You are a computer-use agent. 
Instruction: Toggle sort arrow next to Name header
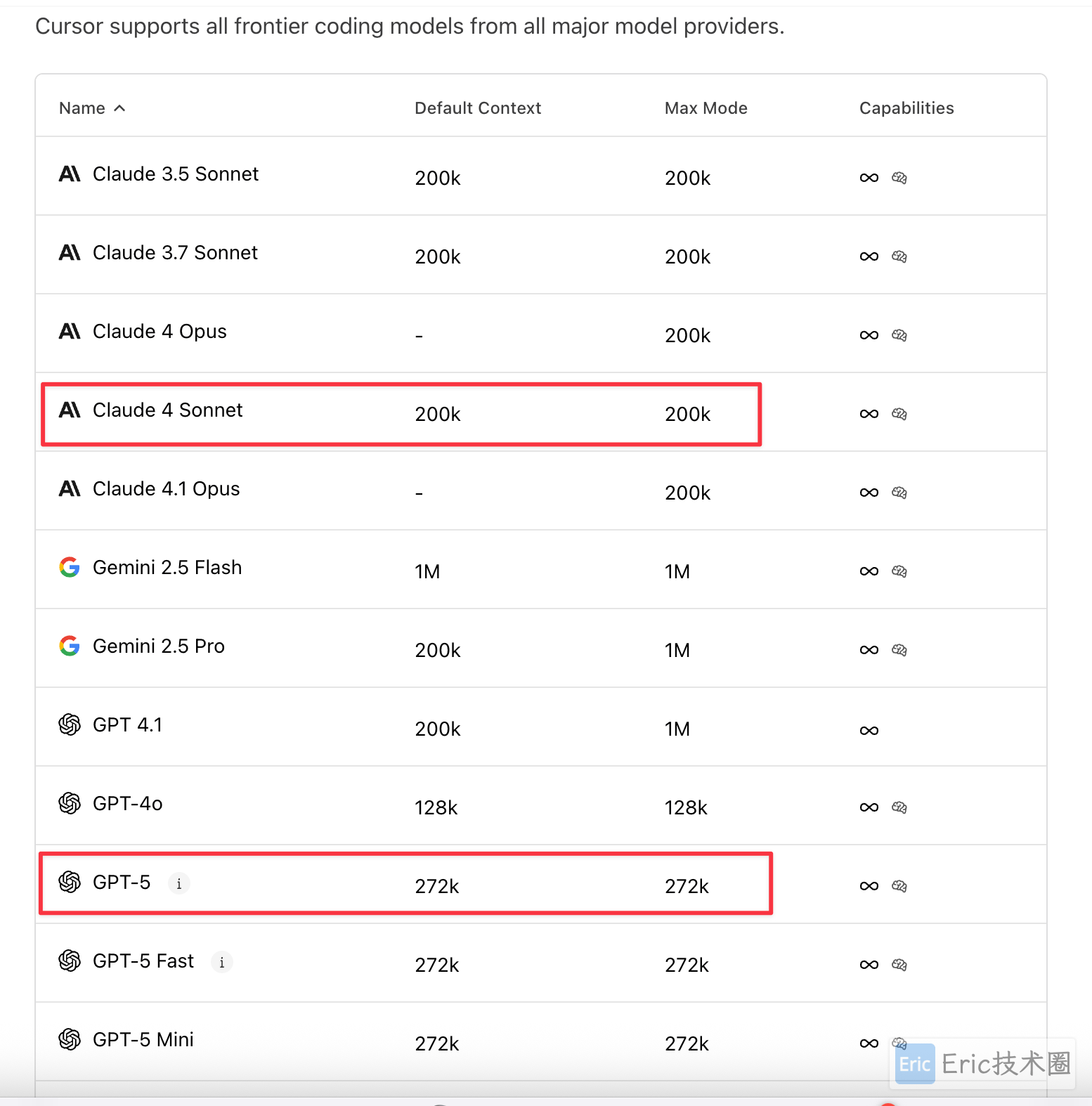point(119,108)
